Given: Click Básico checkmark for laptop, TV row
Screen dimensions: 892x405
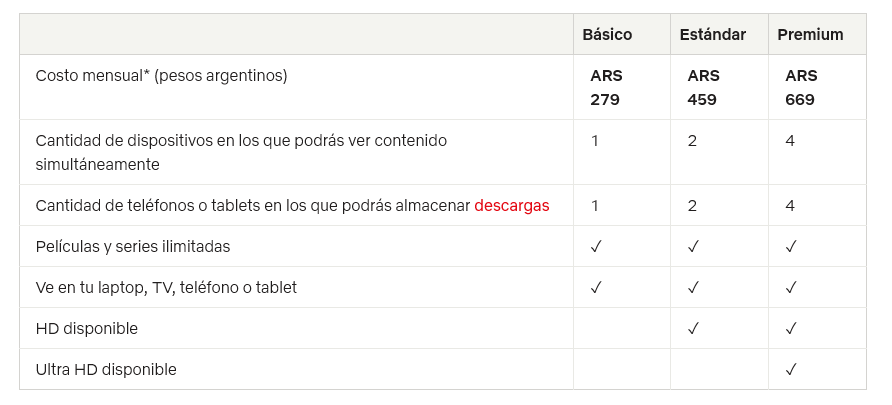Looking at the screenshot, I should (x=596, y=287).
